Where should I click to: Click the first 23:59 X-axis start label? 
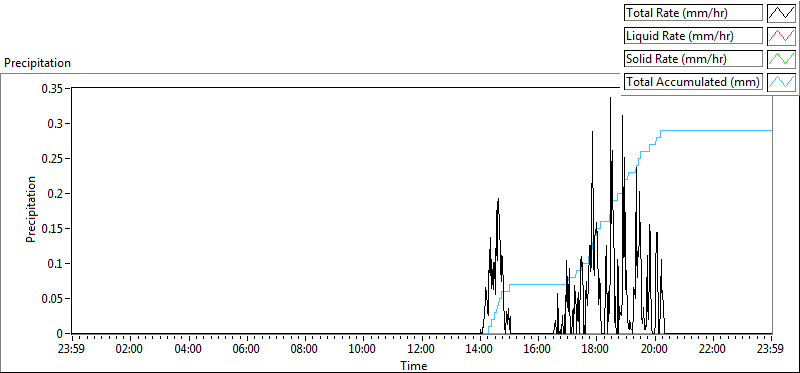[x=72, y=349]
